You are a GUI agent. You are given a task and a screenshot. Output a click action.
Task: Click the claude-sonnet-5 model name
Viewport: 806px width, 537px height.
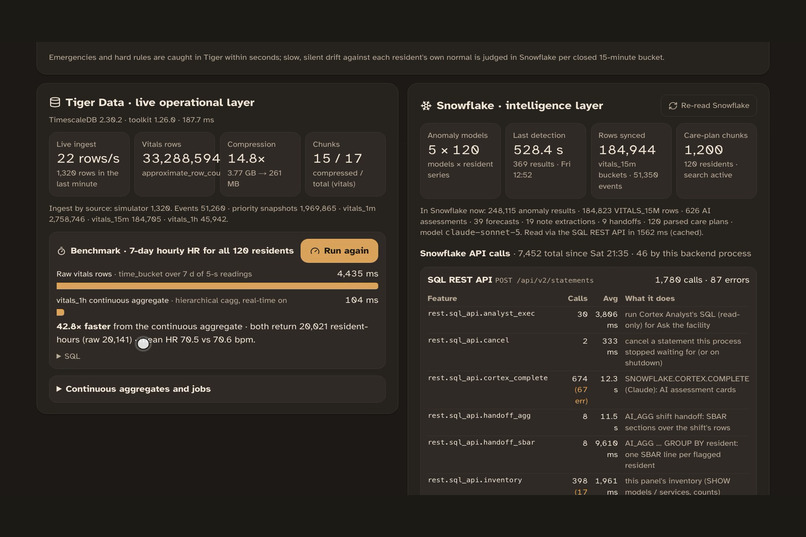483,232
